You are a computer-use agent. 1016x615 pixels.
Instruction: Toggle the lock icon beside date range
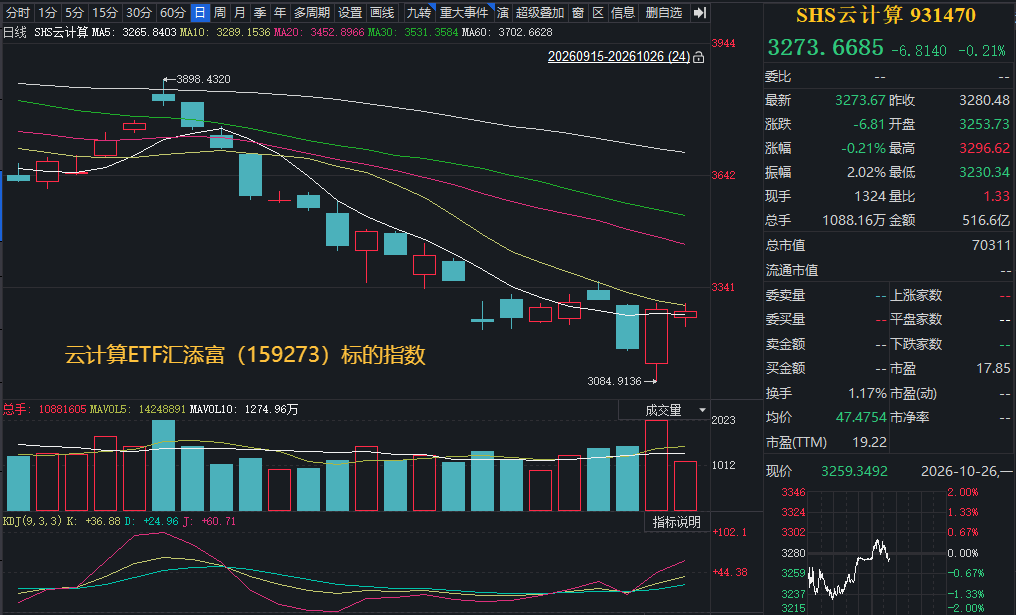click(698, 57)
